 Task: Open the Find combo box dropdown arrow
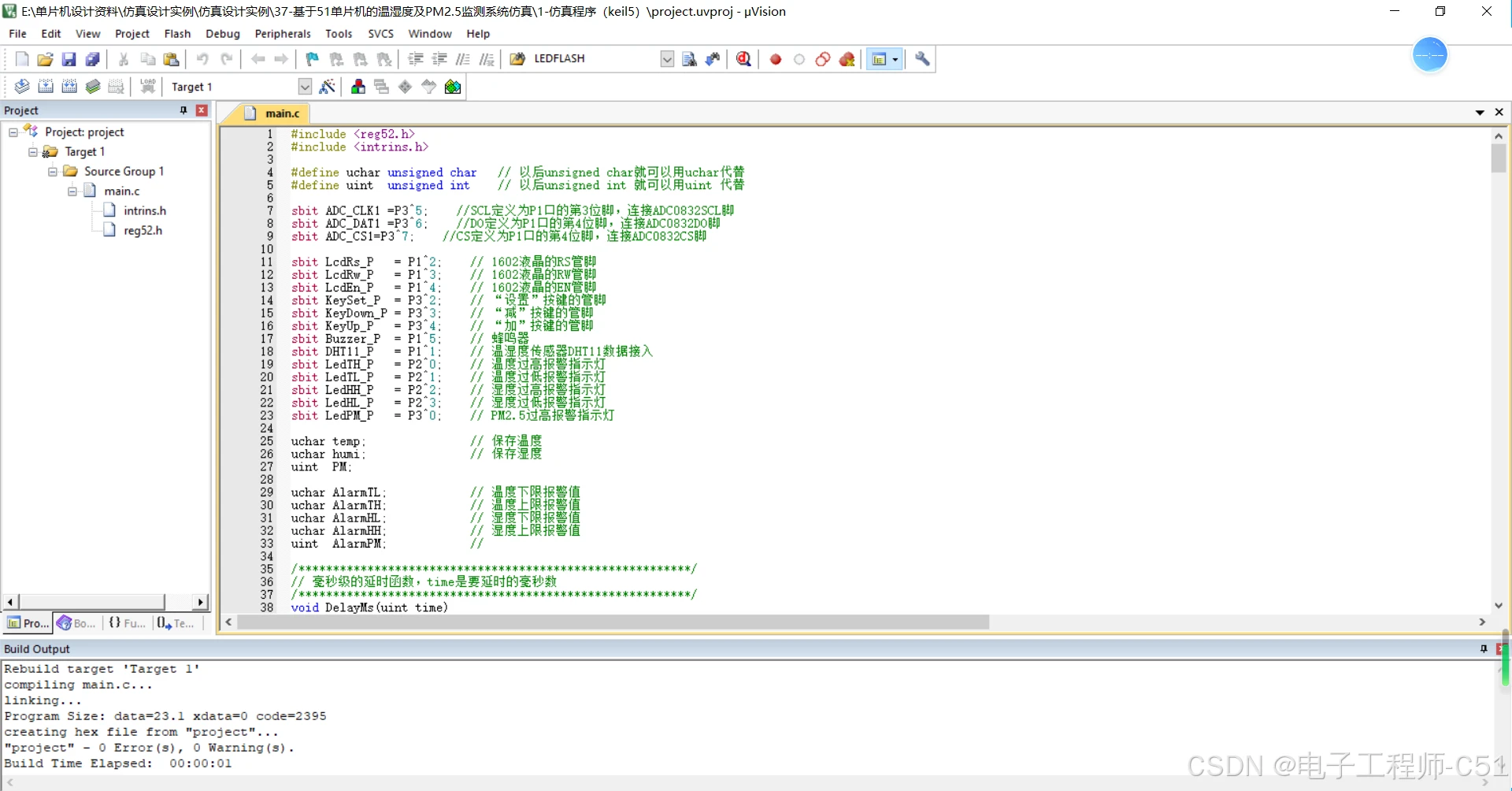(667, 59)
